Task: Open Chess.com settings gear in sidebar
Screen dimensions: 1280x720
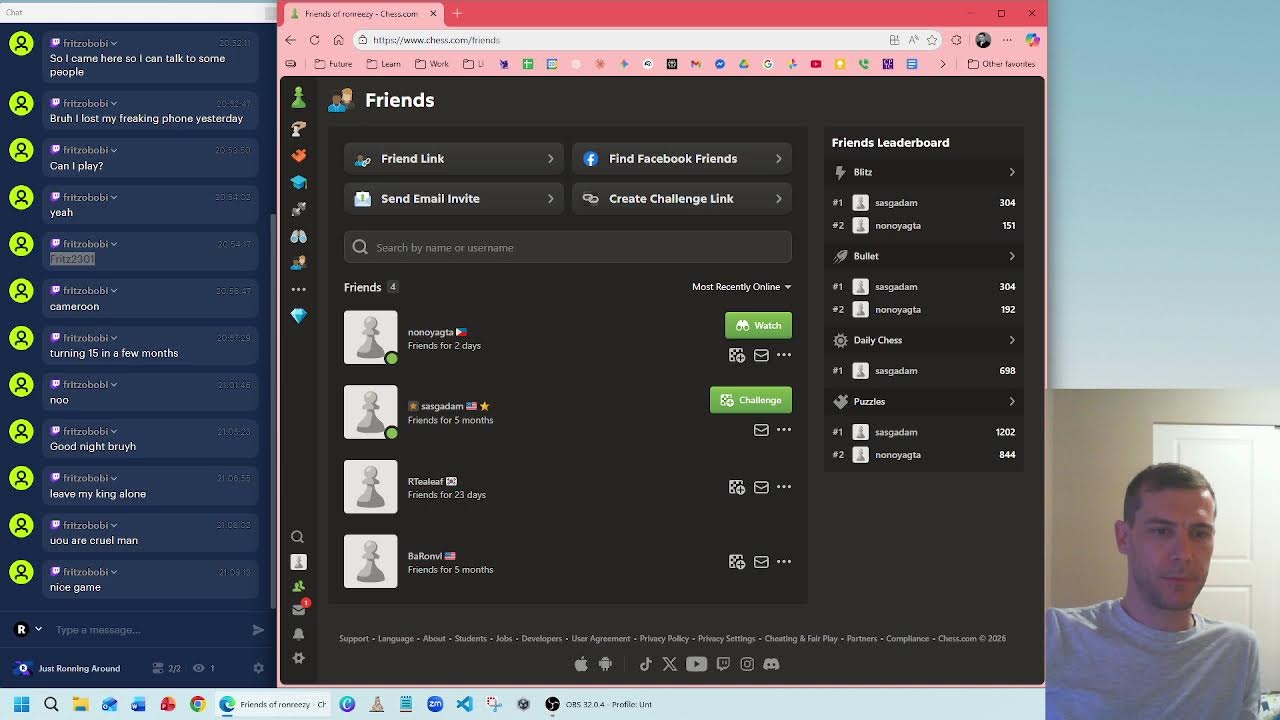Action: [x=298, y=658]
